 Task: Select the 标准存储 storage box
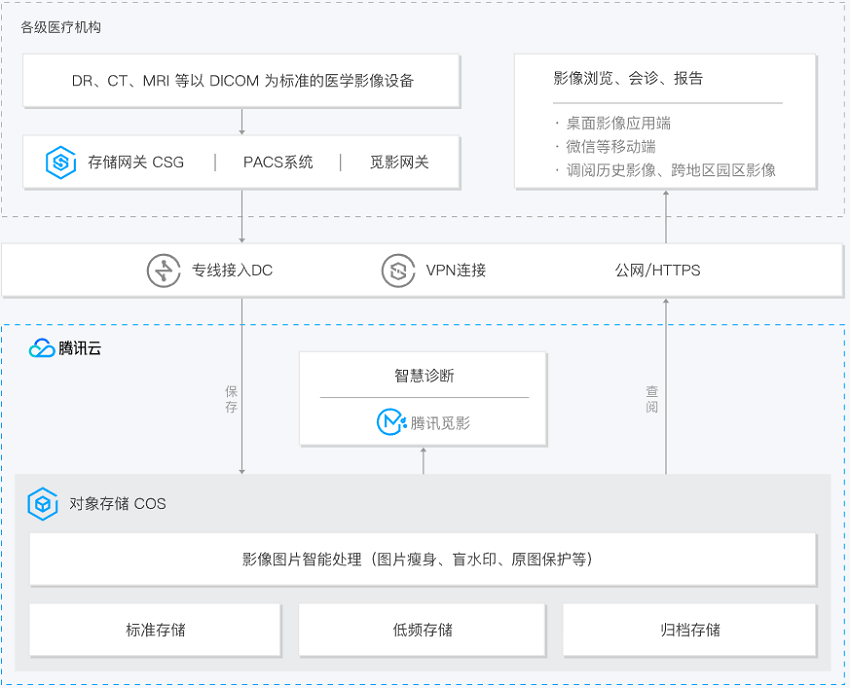[x=156, y=630]
